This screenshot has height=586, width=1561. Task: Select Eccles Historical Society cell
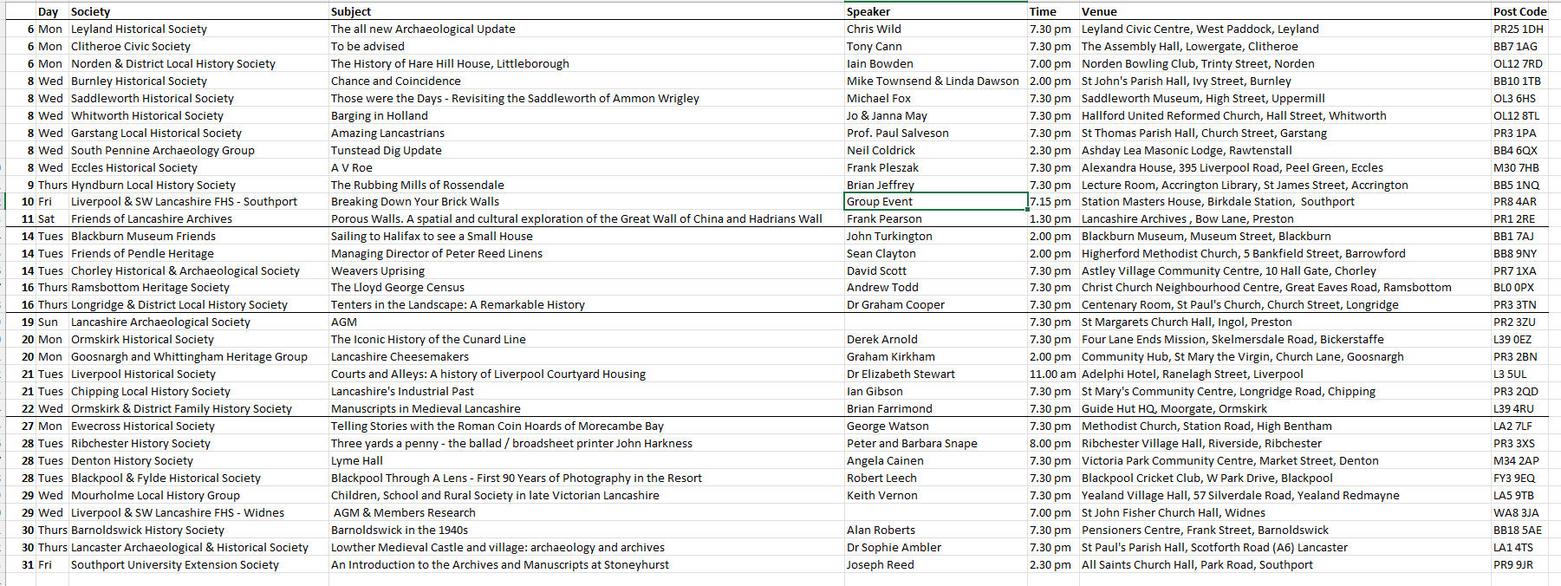(198, 168)
